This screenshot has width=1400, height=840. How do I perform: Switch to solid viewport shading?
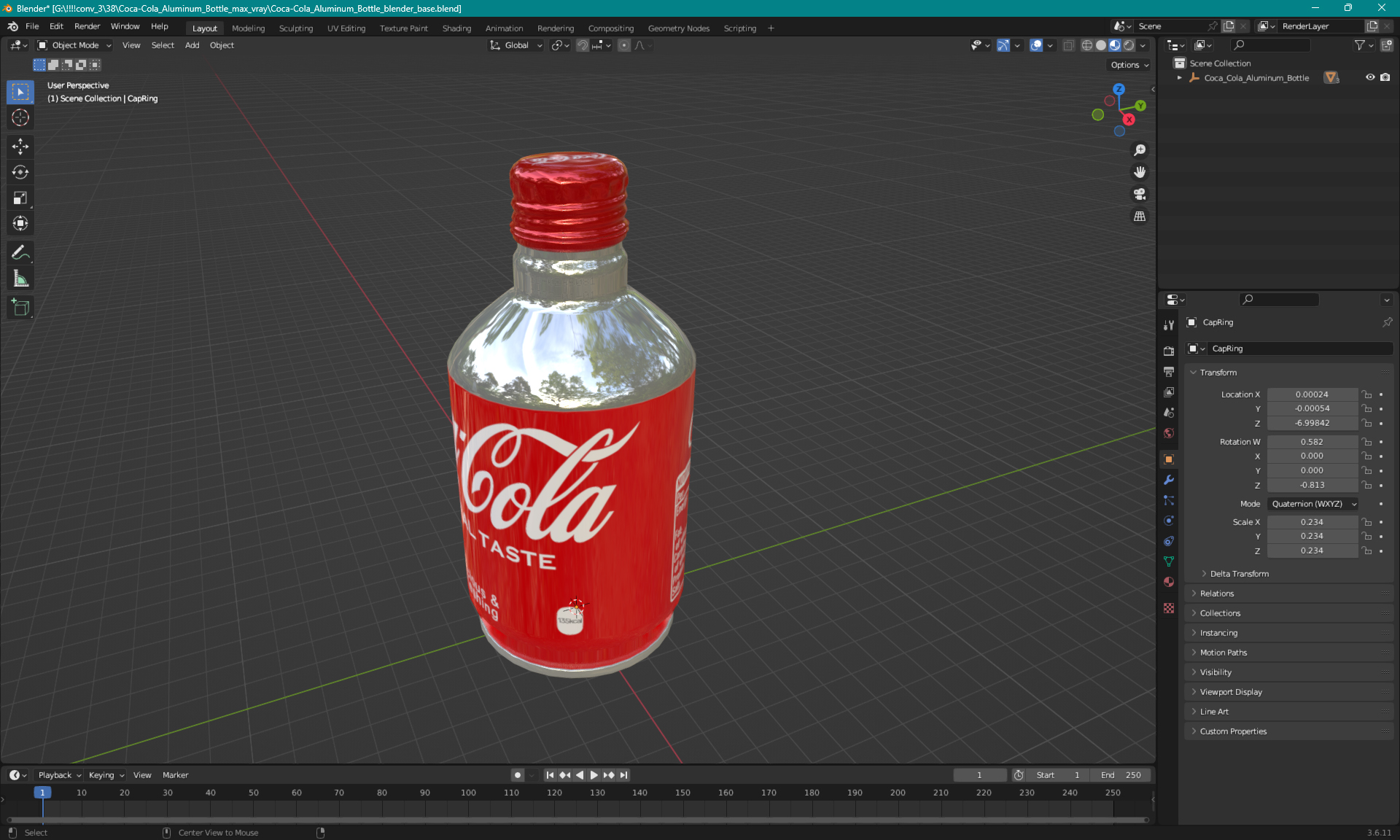click(x=1100, y=45)
